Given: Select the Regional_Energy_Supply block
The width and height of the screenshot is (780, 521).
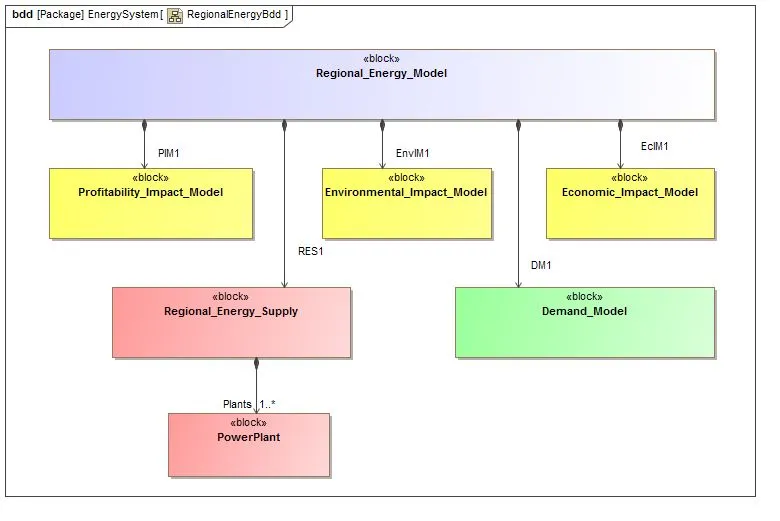Looking at the screenshot, I should [231, 322].
